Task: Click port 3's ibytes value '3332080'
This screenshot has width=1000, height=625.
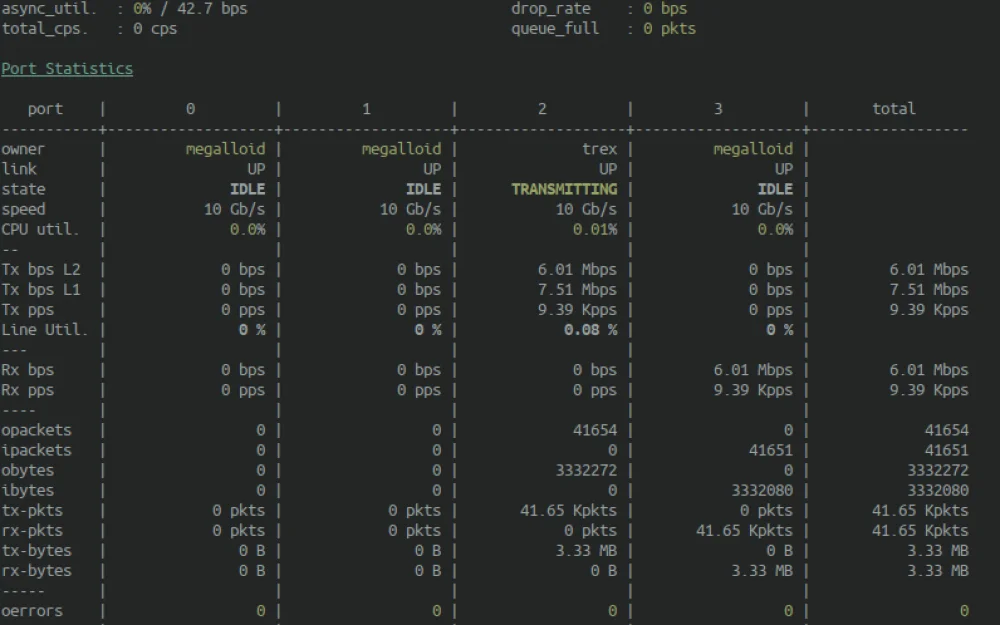Action: click(762, 490)
